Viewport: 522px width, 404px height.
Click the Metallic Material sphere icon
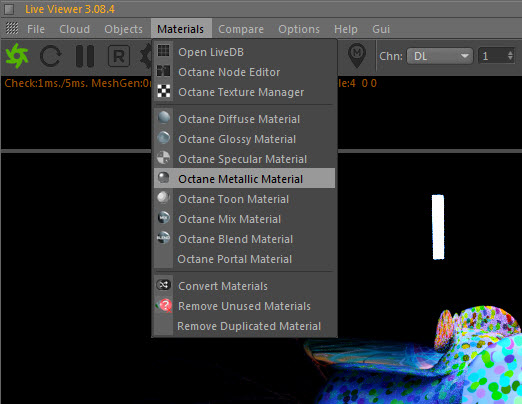pyautogui.click(x=163, y=178)
